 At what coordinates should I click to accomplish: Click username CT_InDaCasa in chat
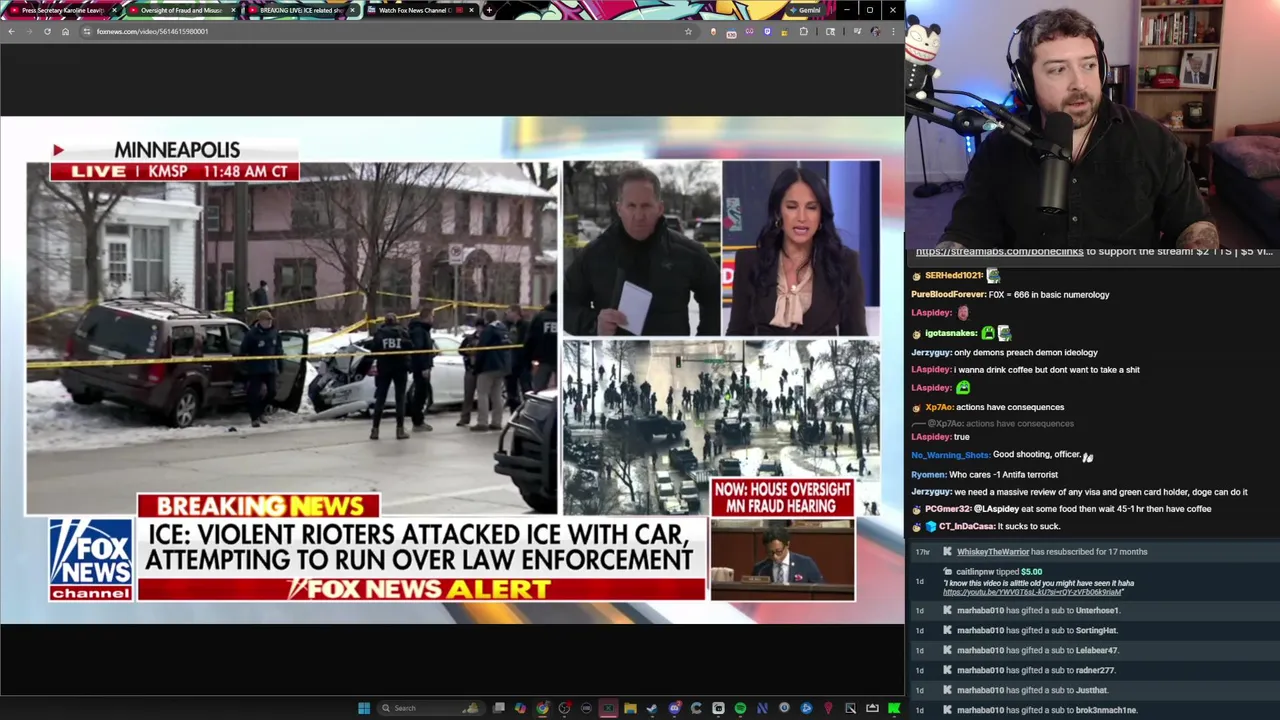point(966,526)
